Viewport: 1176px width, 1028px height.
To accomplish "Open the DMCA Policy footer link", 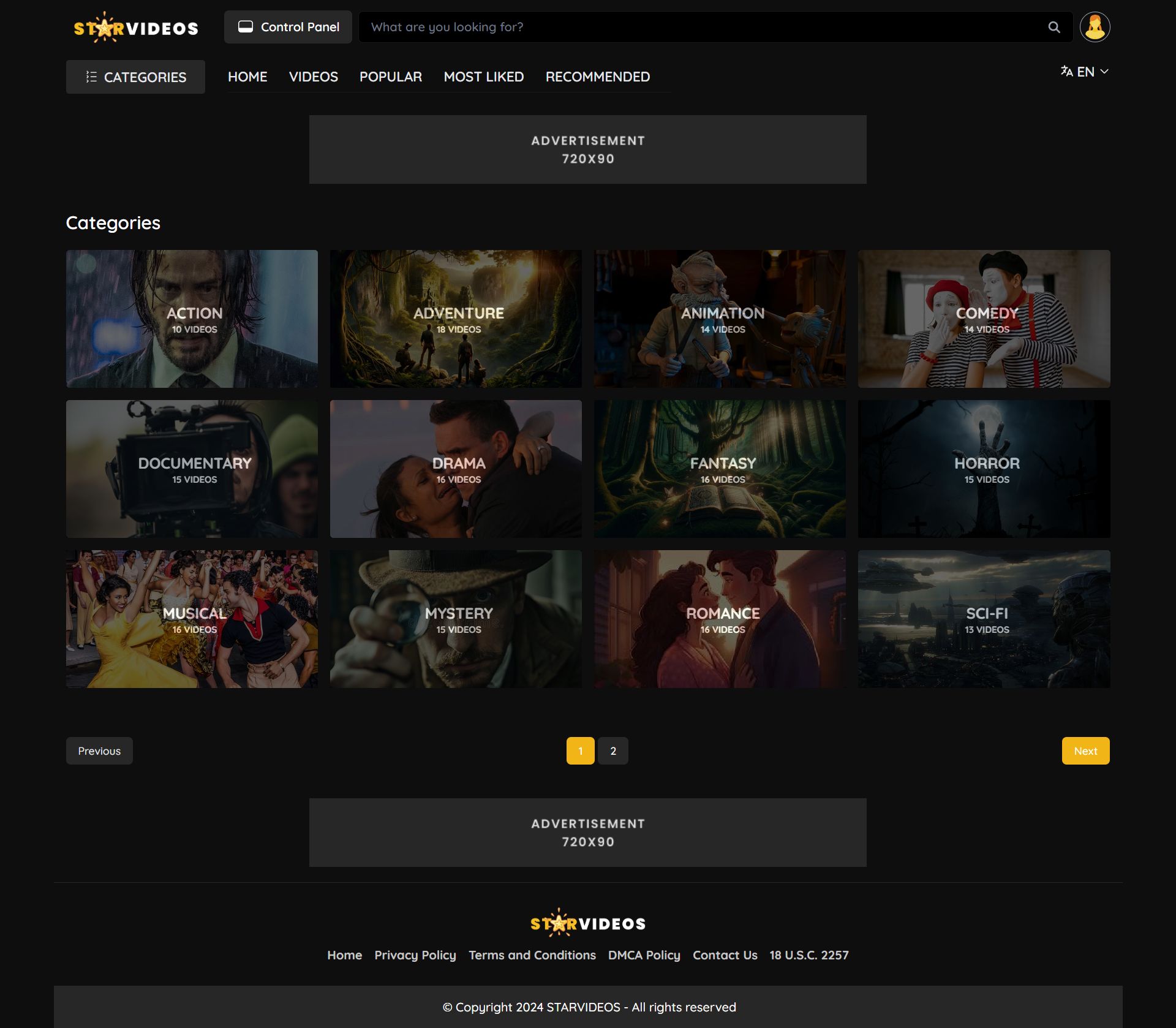I will tap(644, 955).
